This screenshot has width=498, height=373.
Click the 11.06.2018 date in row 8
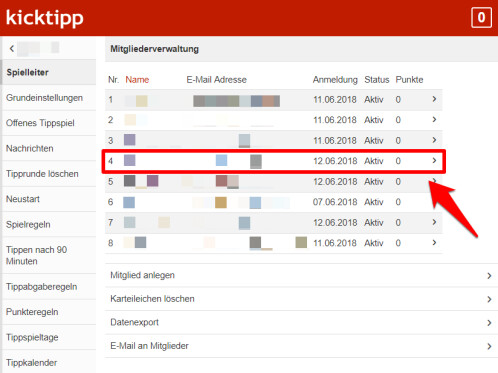335,243
